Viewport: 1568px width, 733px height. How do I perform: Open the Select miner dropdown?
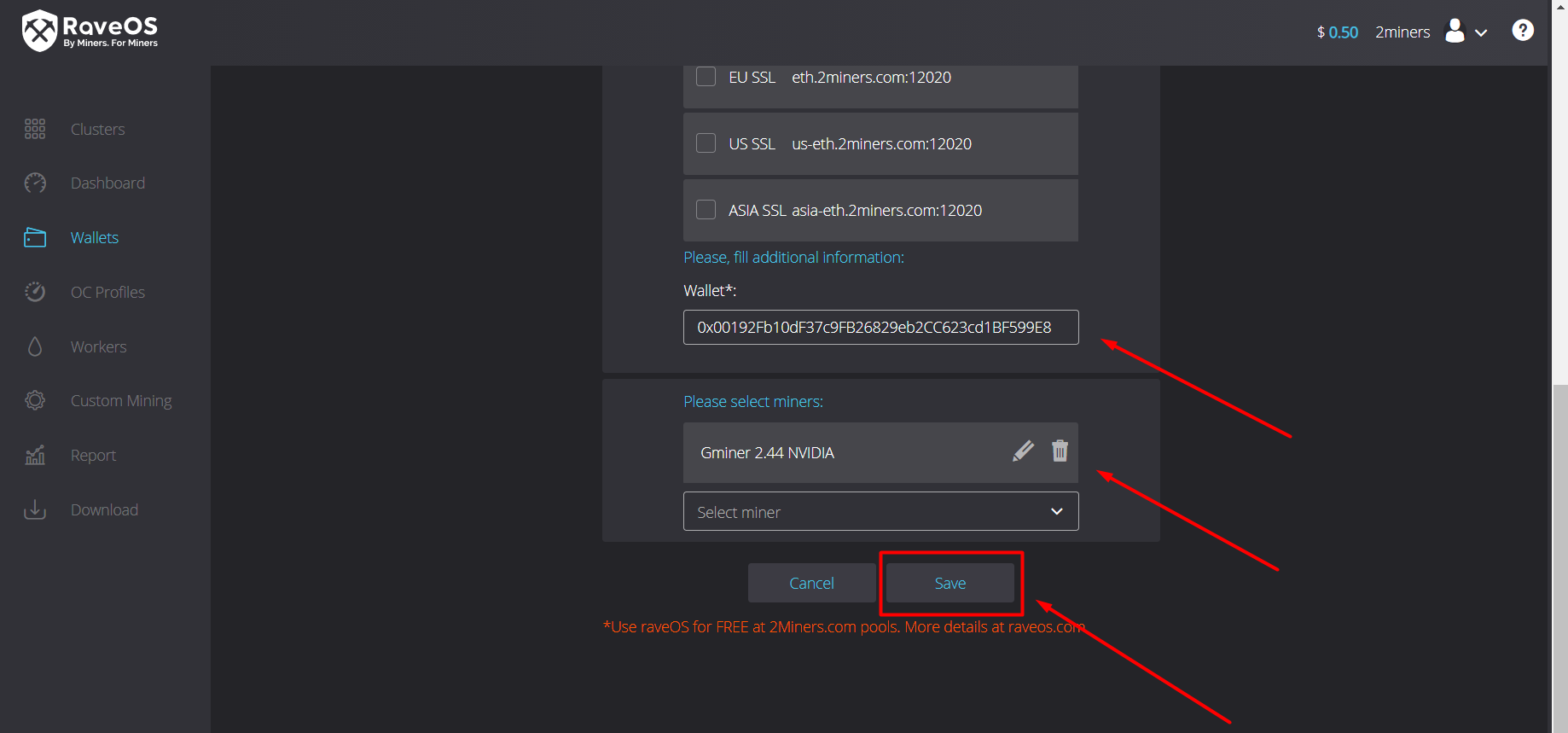[880, 511]
